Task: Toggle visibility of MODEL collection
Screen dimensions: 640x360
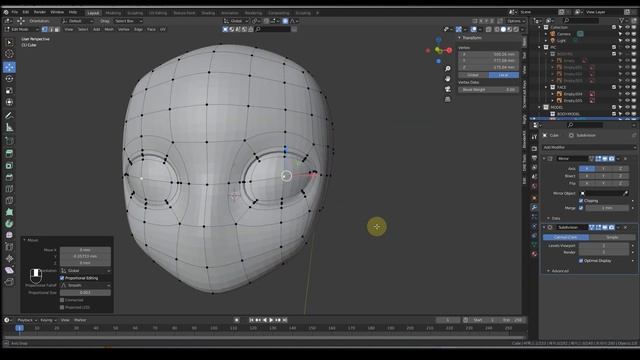Action: pos(627,107)
